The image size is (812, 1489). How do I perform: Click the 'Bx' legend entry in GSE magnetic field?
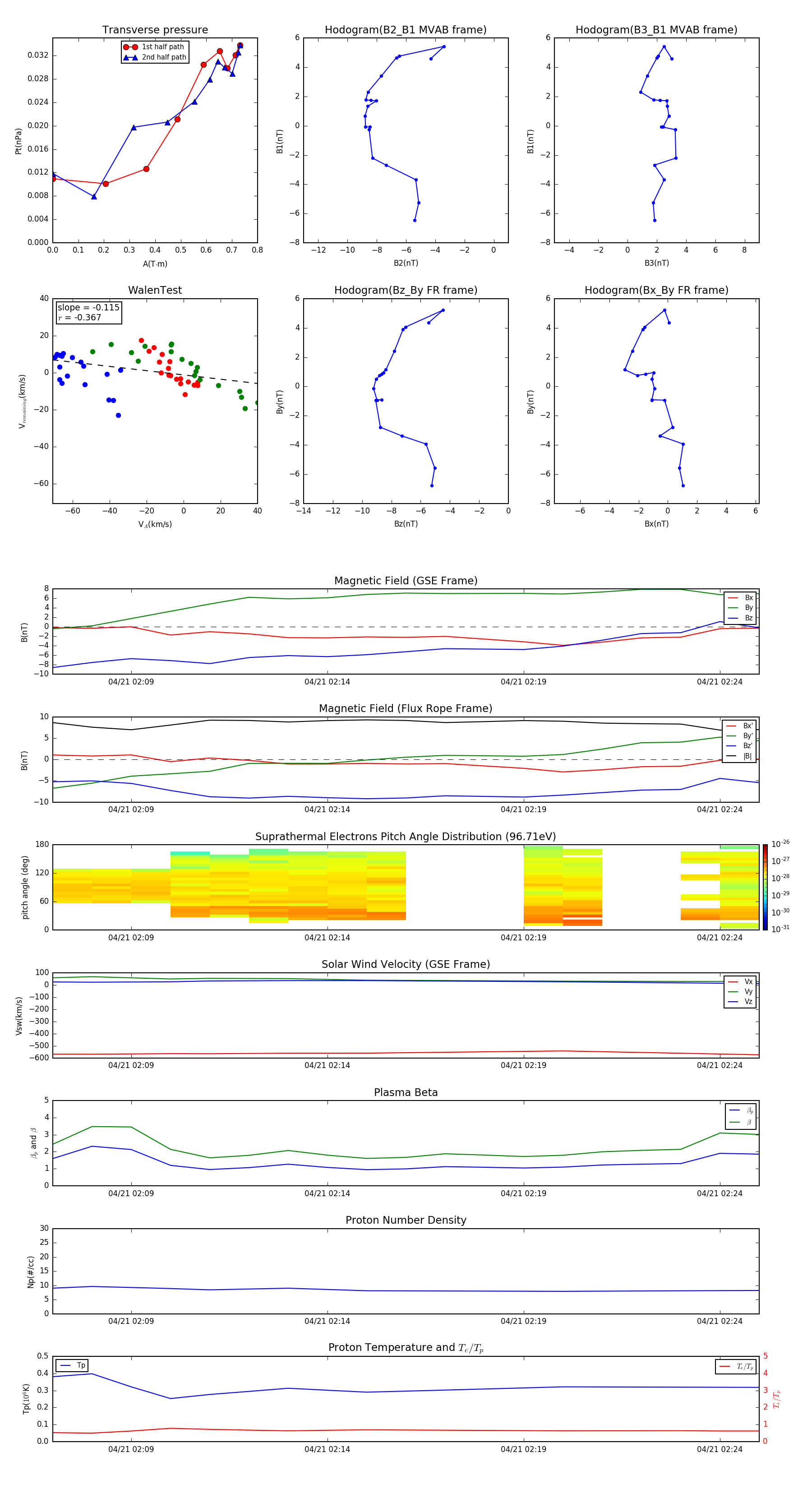[x=740, y=598]
